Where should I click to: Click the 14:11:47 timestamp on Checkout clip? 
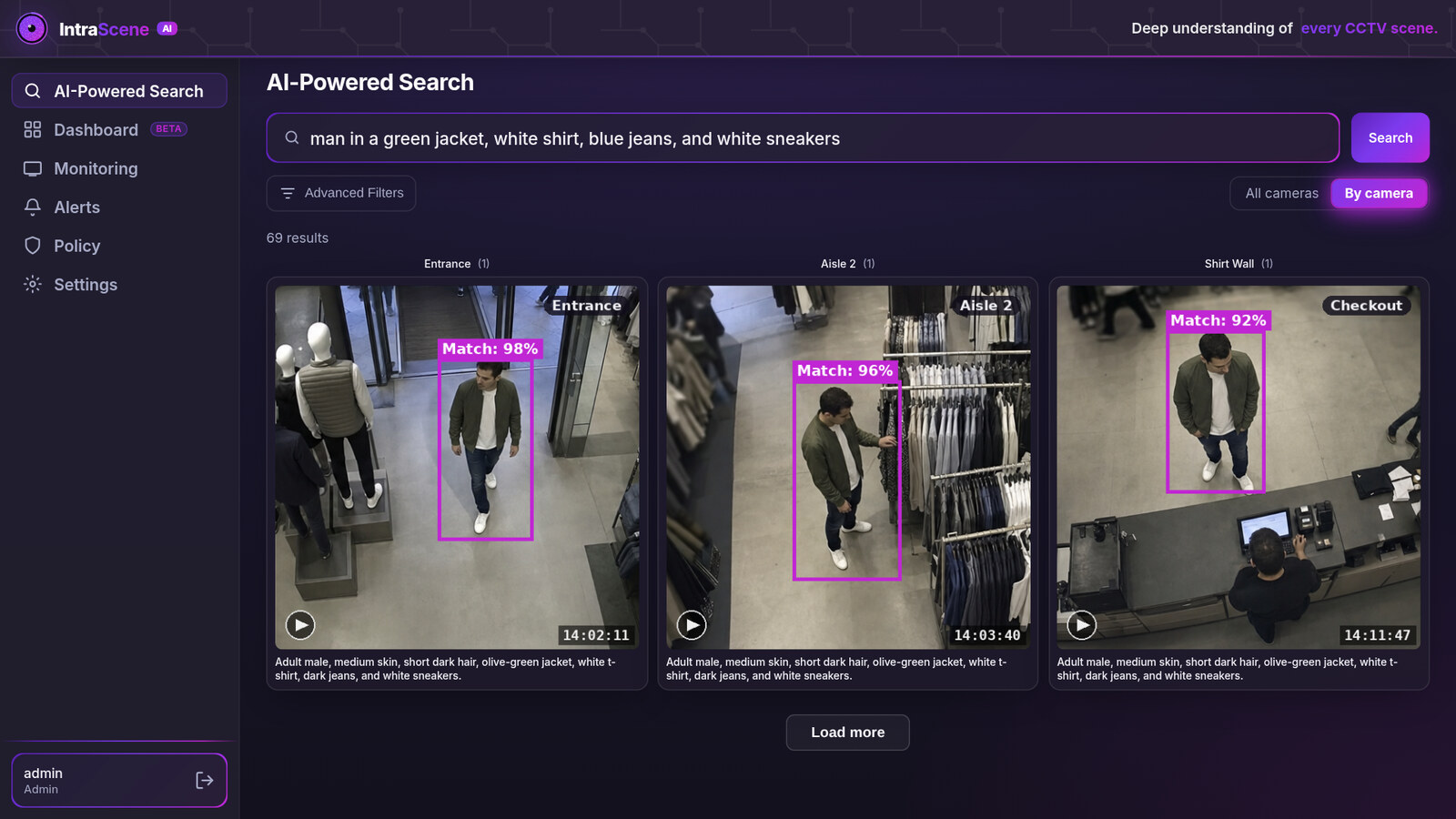point(1378,635)
